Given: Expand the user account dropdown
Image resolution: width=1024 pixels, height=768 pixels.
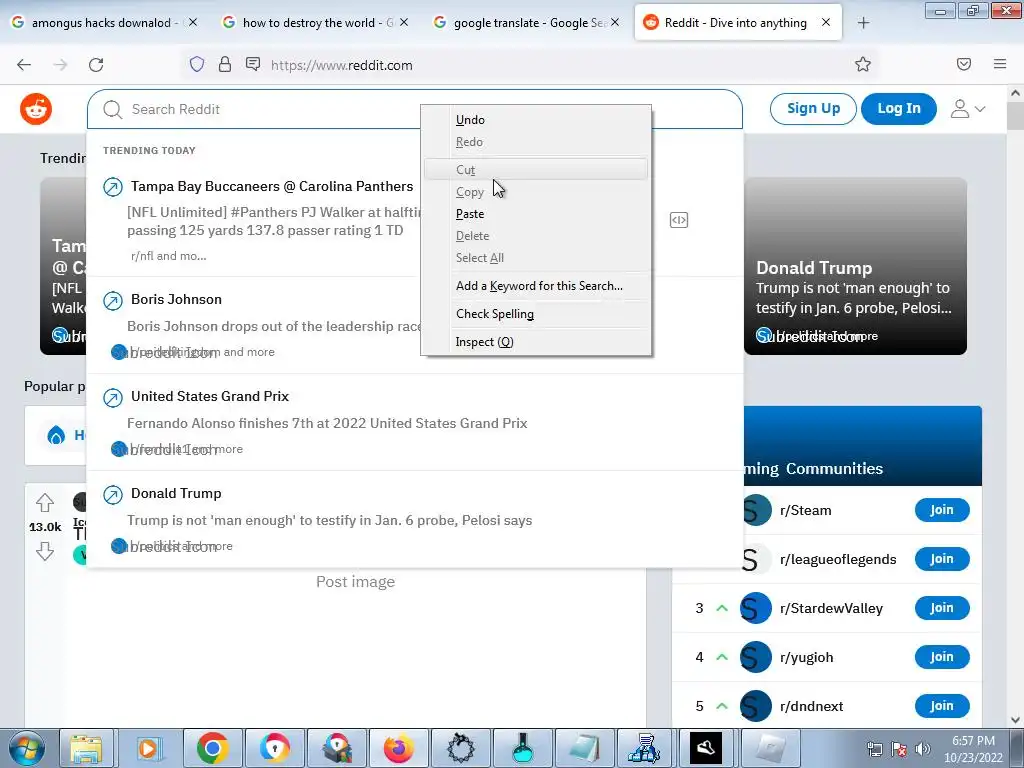Looking at the screenshot, I should pyautogui.click(x=967, y=108).
